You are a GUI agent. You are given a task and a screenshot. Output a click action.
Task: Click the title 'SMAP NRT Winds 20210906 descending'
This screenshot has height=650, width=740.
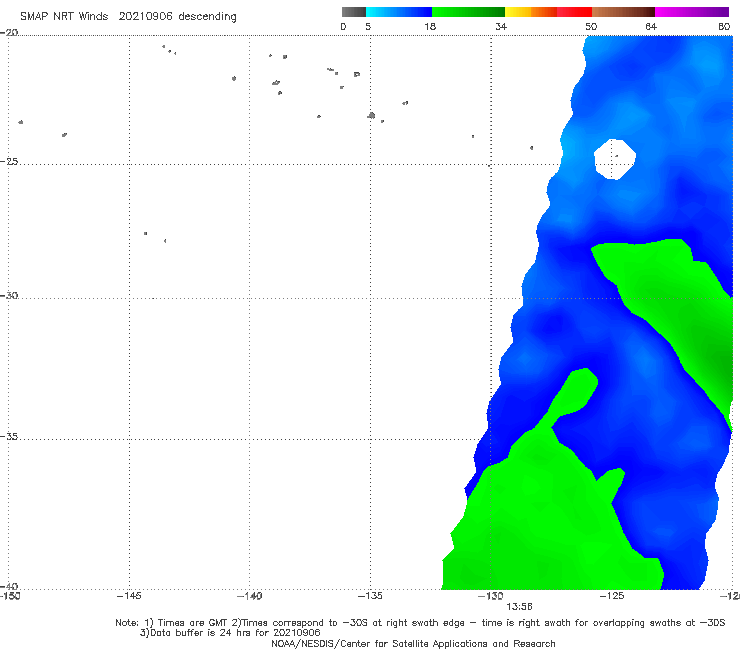click(128, 17)
